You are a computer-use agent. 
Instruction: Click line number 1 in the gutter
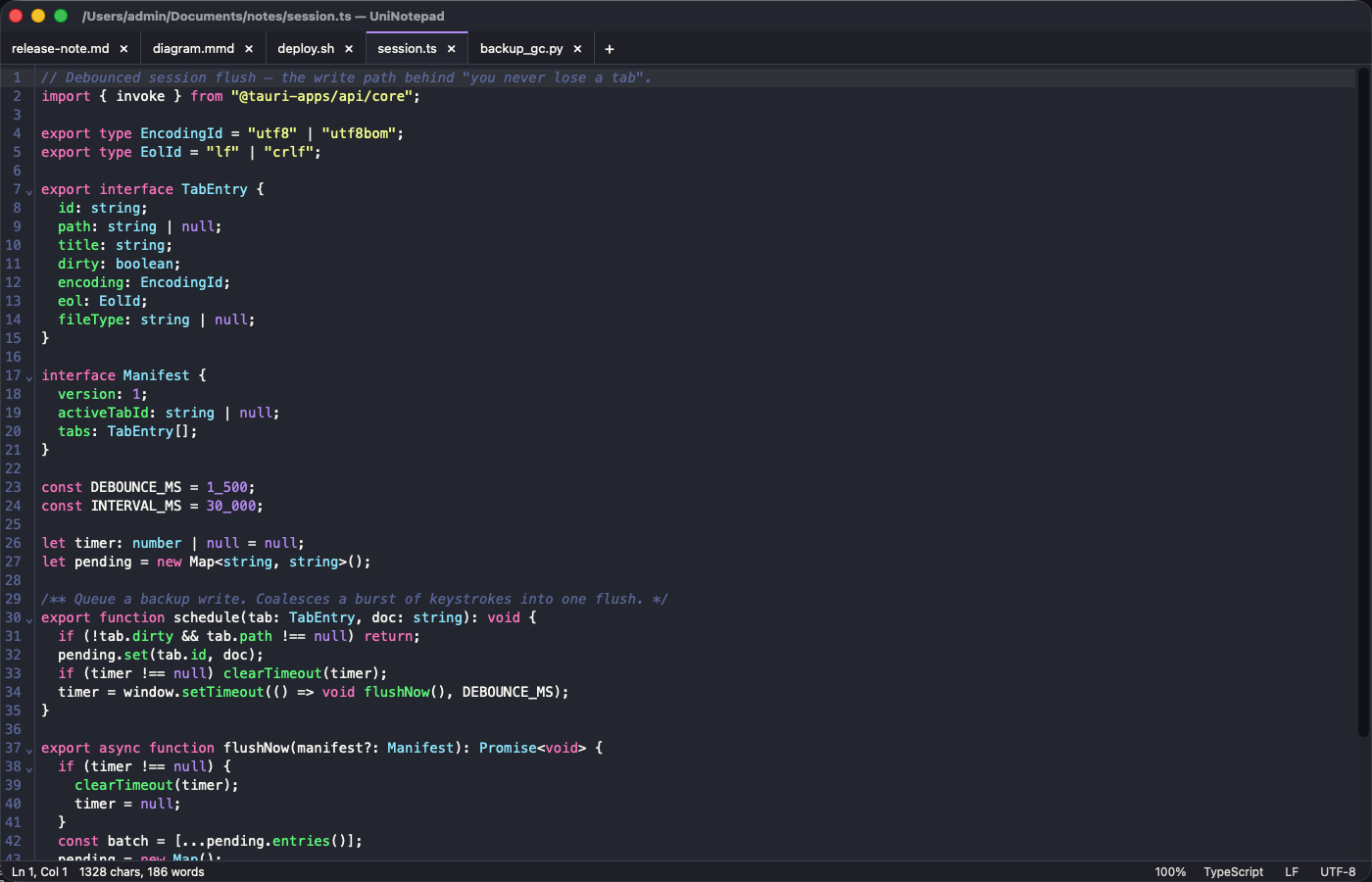(17, 77)
